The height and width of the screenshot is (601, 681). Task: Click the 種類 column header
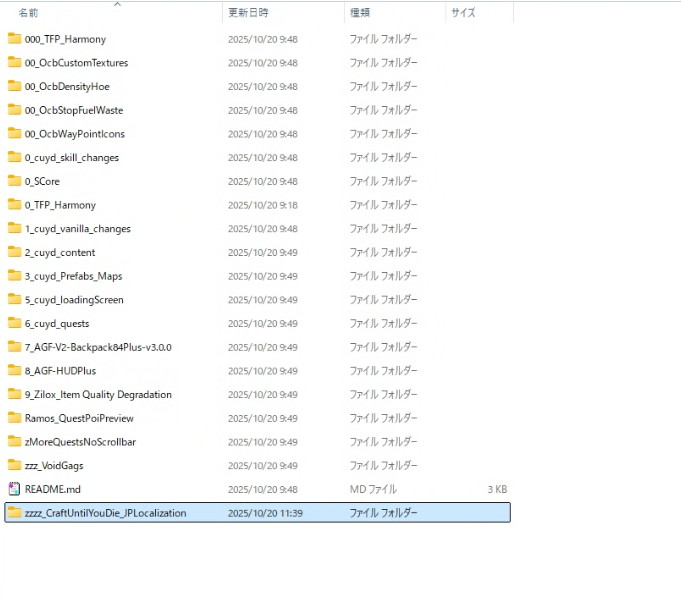click(x=360, y=13)
